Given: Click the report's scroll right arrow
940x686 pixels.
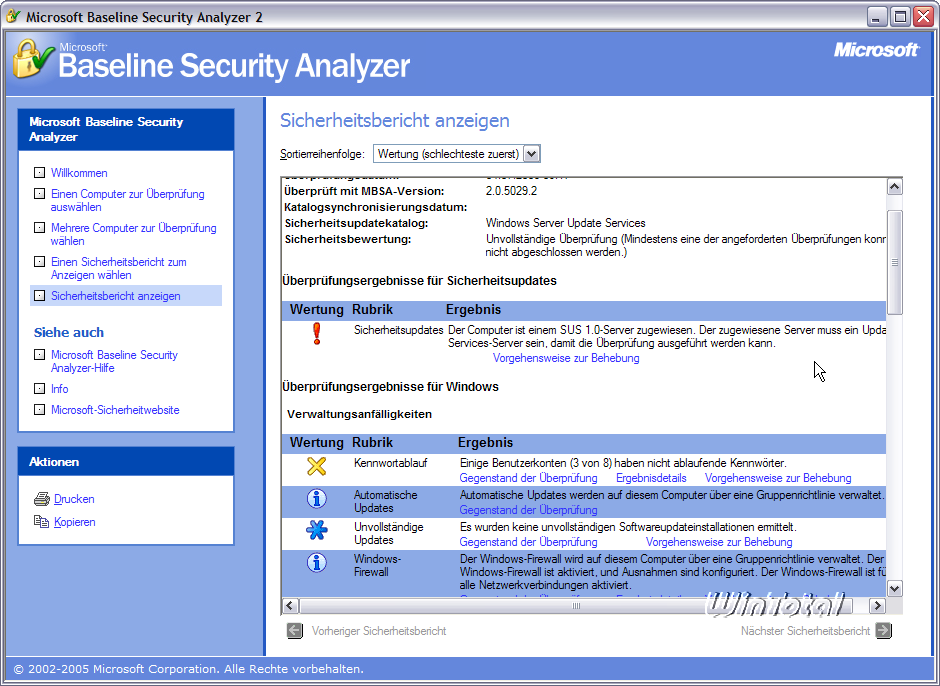Looking at the screenshot, I should pos(878,606).
